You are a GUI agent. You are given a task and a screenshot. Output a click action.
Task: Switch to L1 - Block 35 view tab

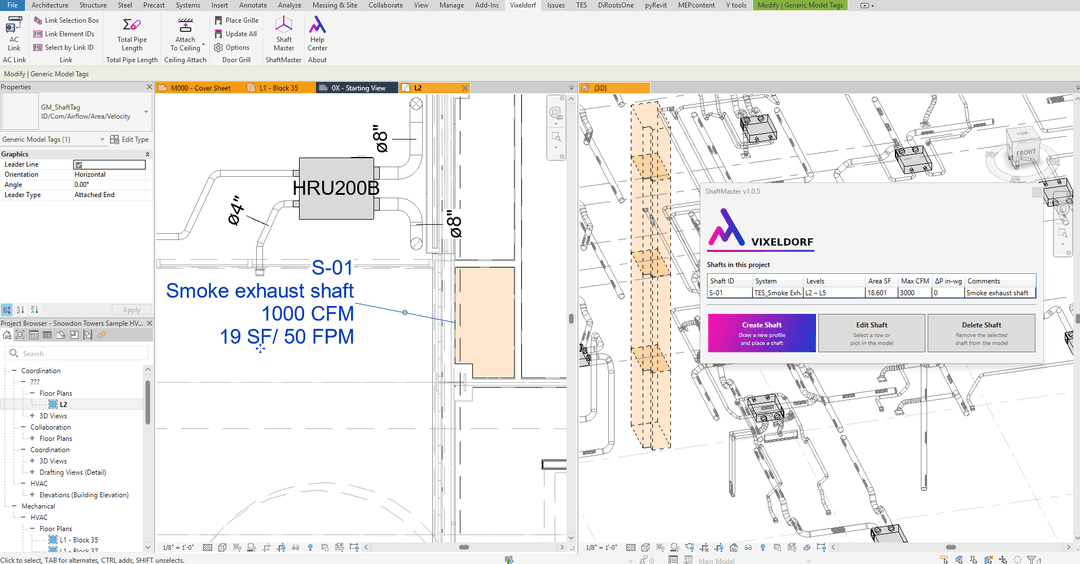tap(279, 88)
